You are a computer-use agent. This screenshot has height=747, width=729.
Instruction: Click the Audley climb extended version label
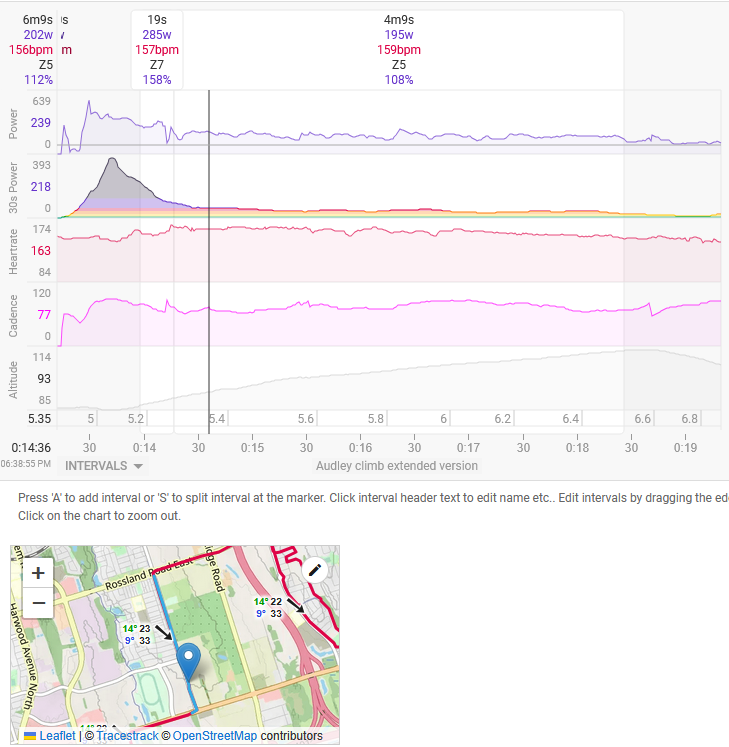tap(396, 466)
